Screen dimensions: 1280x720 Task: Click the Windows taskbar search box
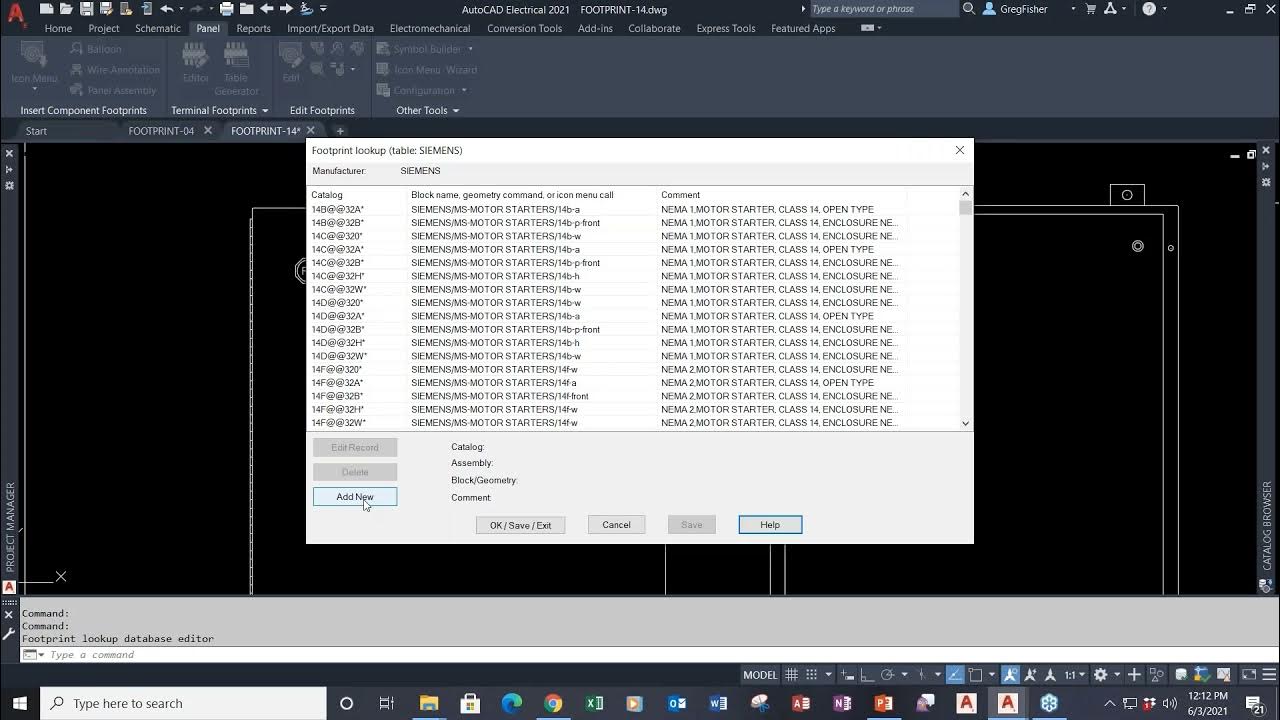[x=181, y=703]
